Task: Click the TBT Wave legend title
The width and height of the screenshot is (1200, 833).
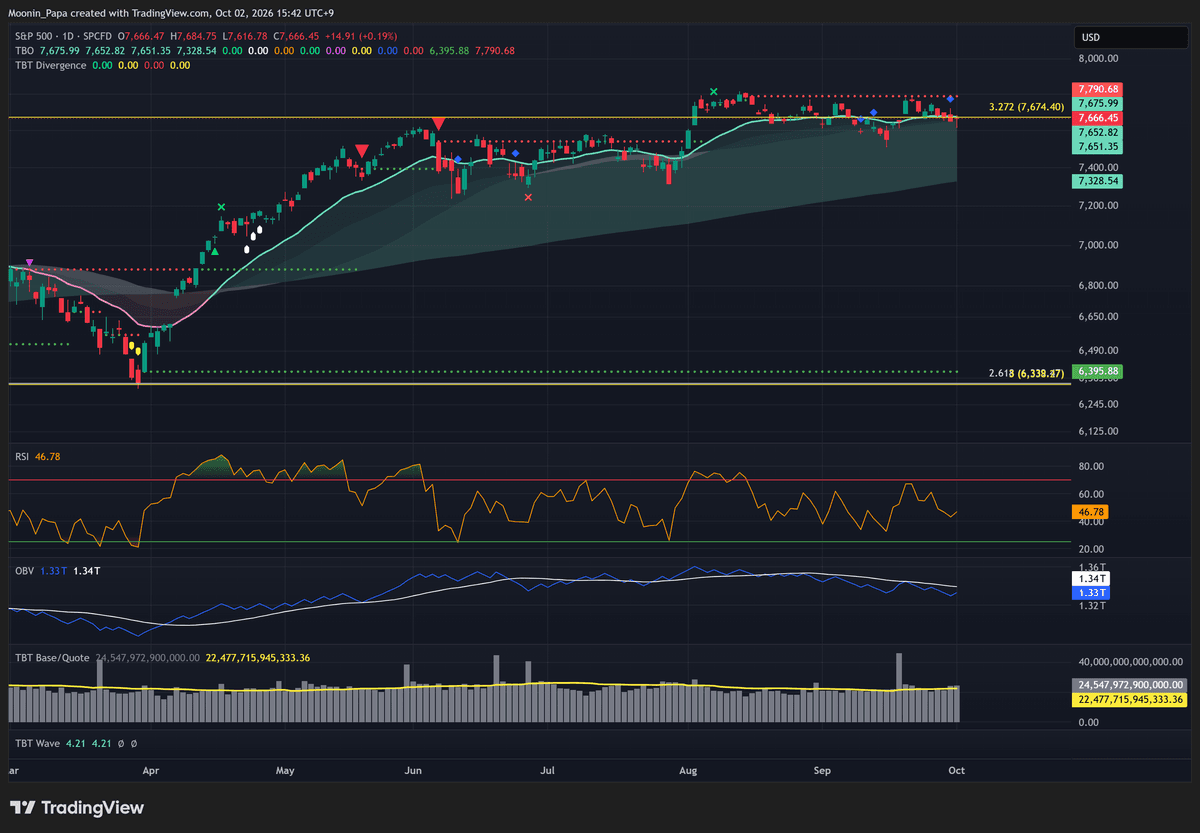Action: [36, 744]
